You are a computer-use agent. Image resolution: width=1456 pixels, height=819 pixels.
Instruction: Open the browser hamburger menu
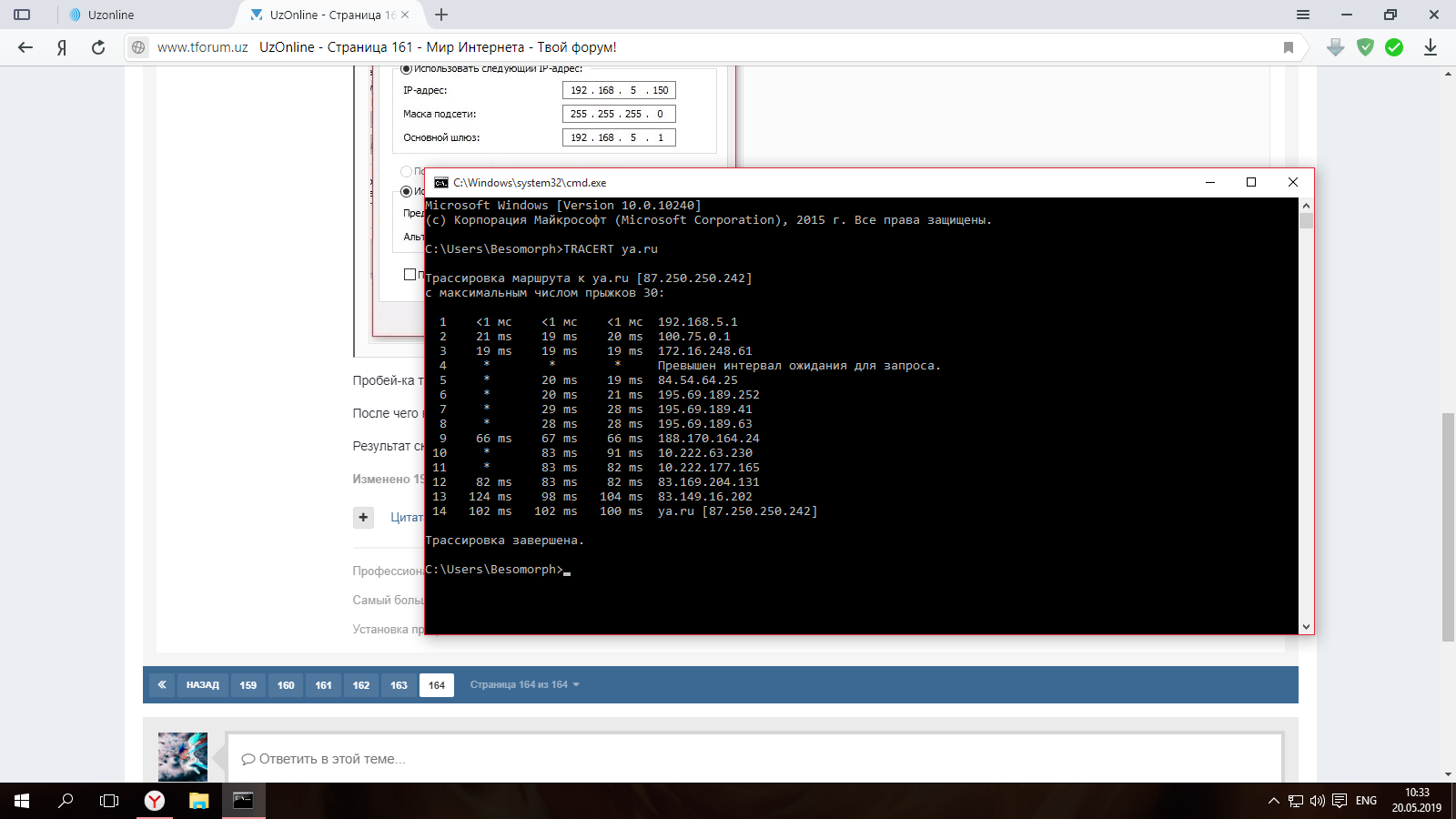[1303, 15]
